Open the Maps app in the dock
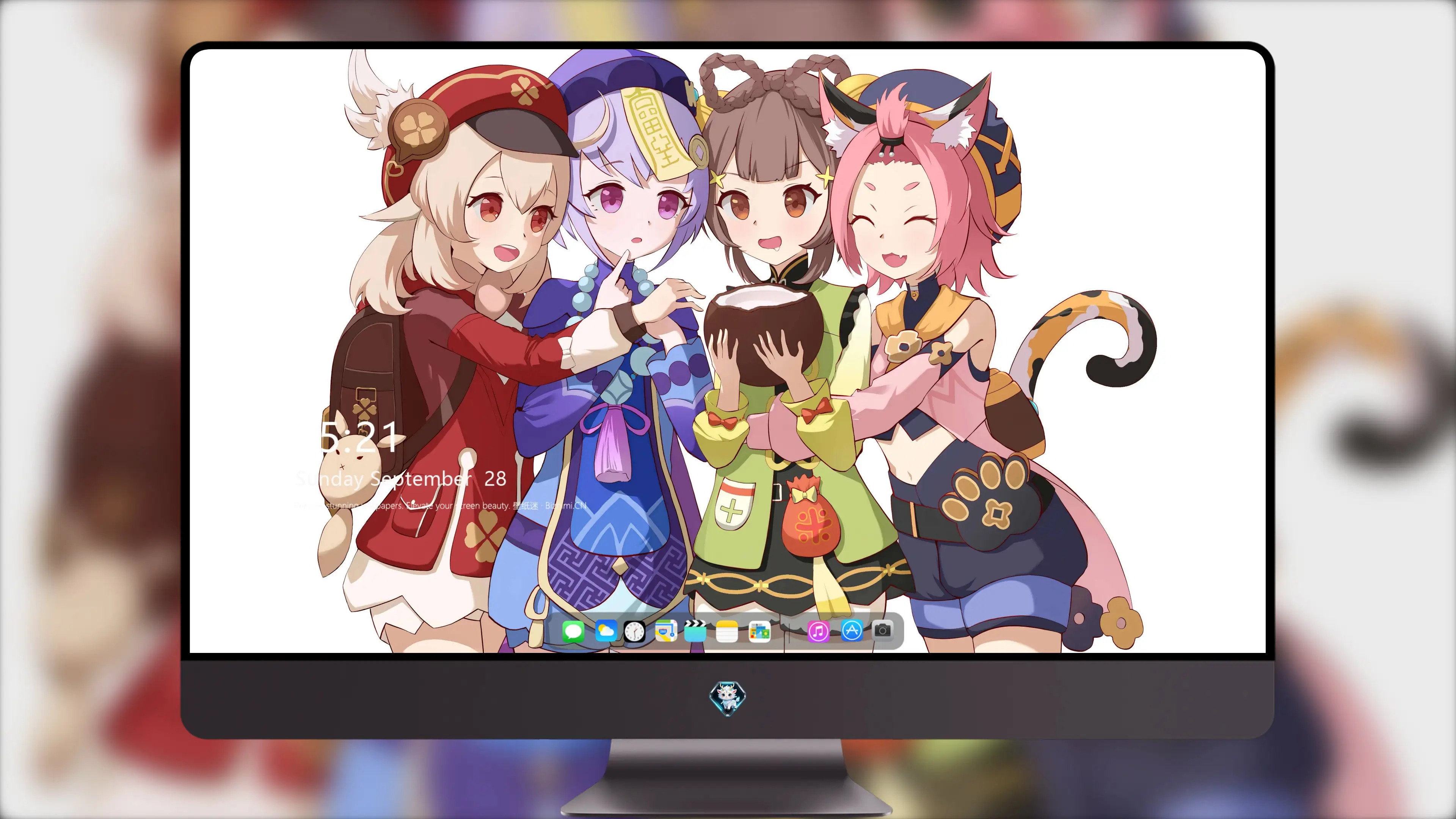 666,631
